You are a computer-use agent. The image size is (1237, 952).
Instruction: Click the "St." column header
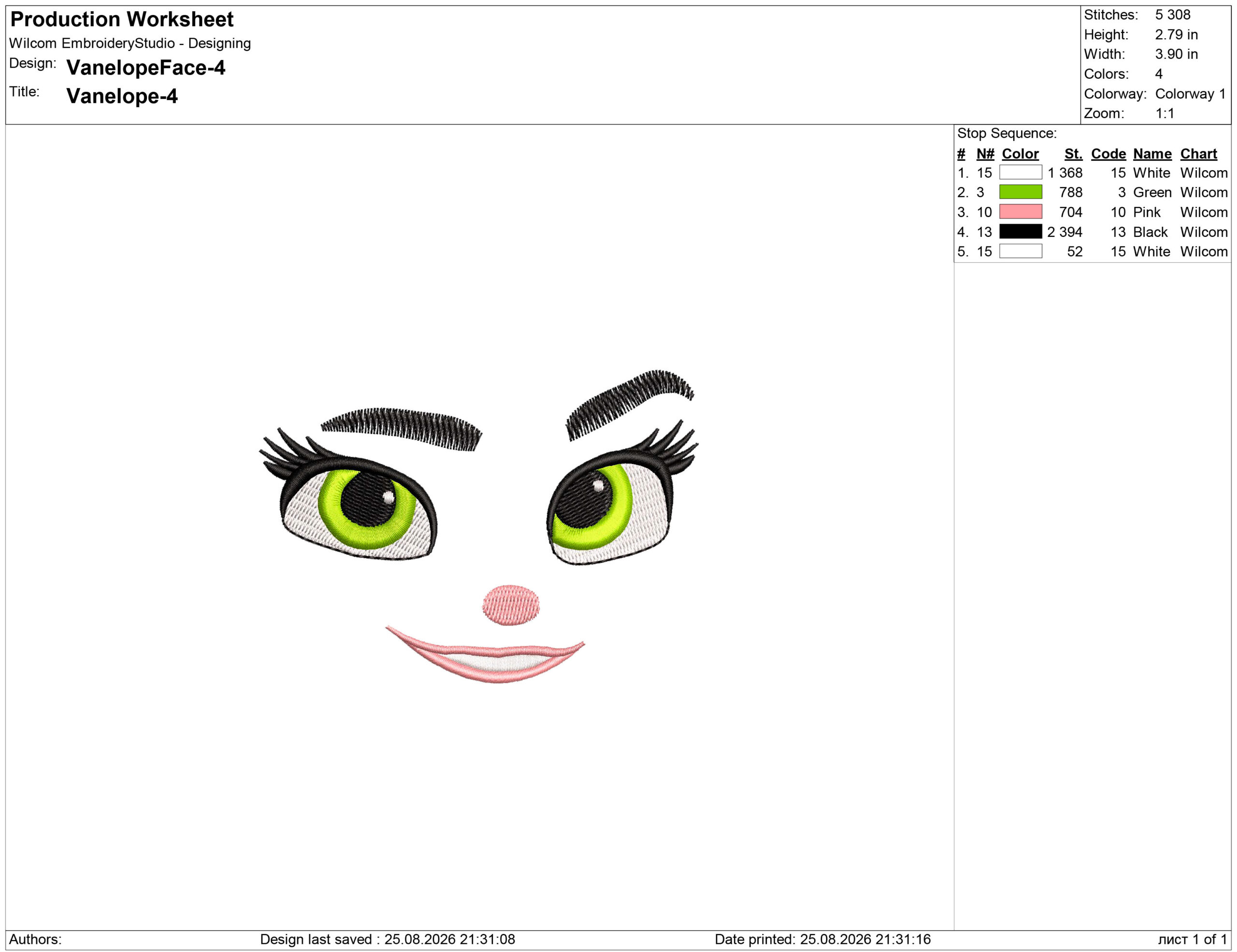1073,154
